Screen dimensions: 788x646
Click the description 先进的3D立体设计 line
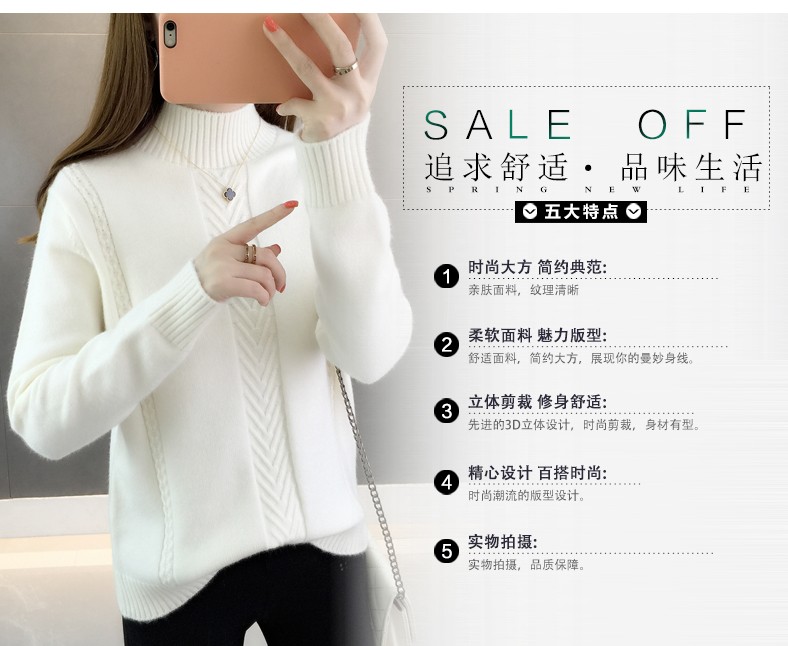(584, 425)
